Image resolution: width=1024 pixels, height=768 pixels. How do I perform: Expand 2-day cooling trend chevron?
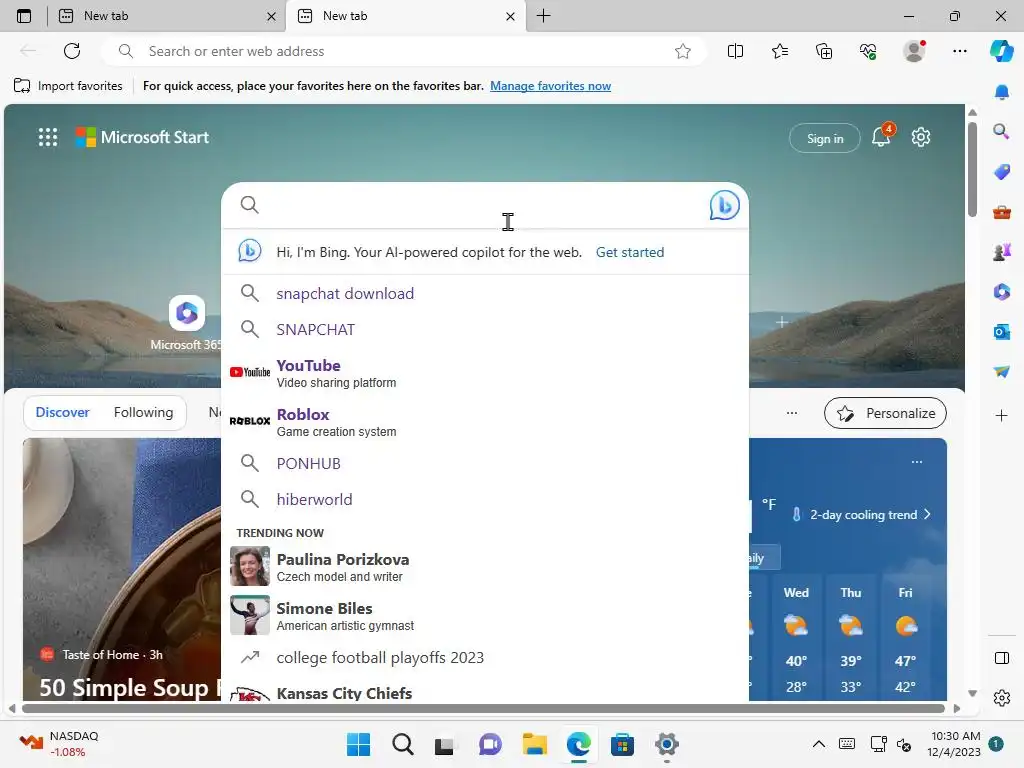point(927,515)
